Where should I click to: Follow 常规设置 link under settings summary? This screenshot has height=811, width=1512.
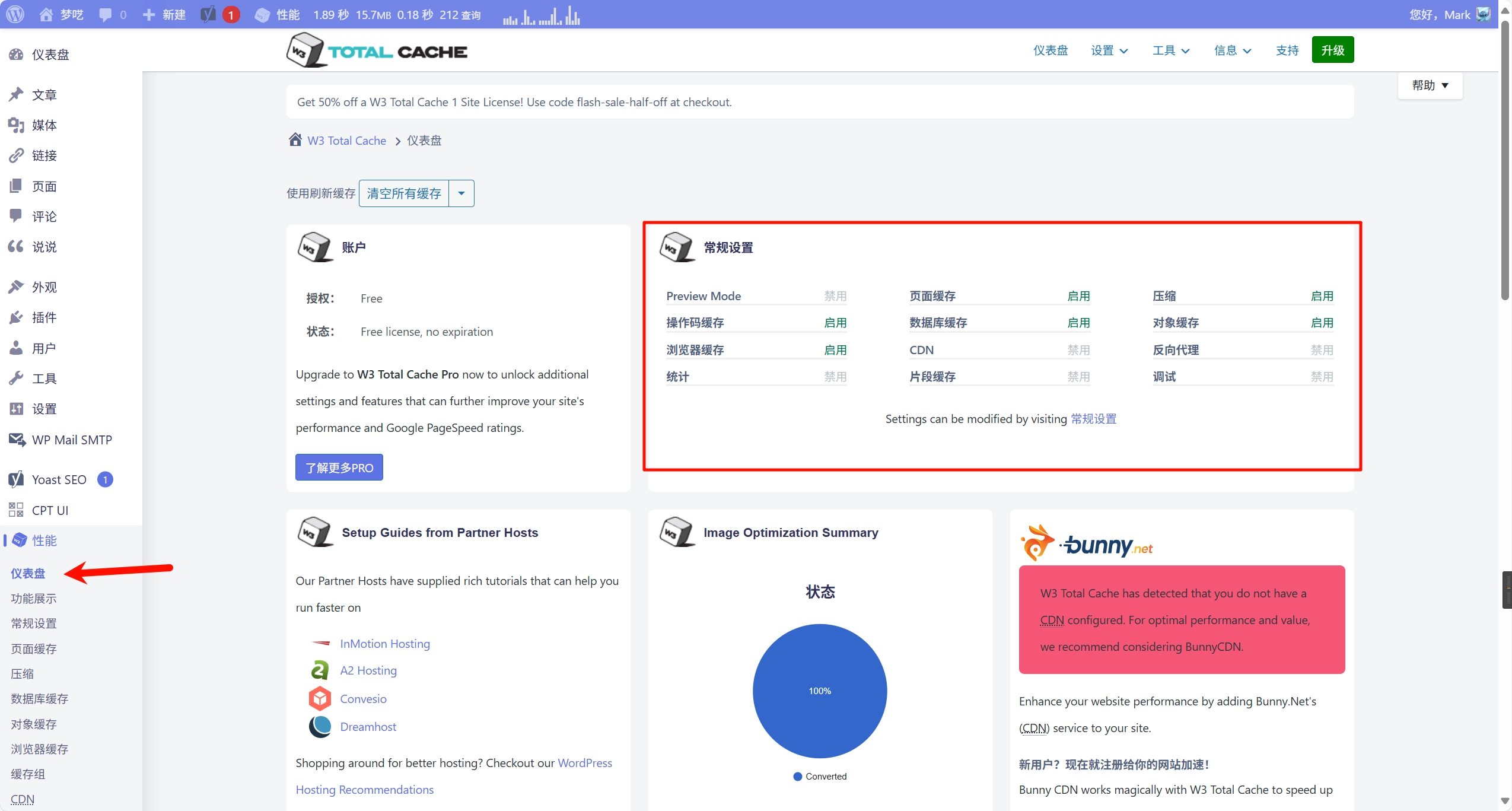[1093, 419]
